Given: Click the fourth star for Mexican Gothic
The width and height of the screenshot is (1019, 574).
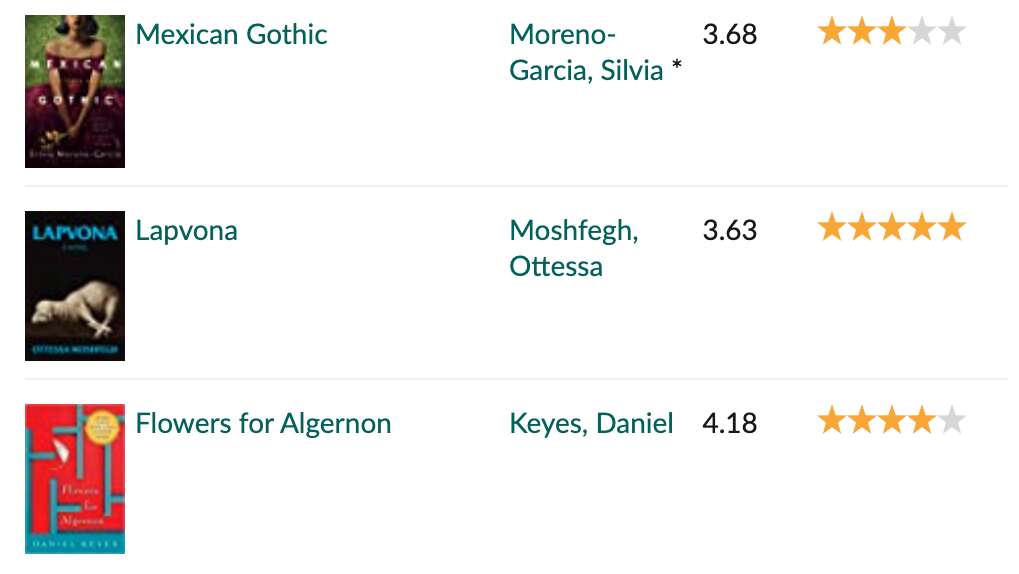Looking at the screenshot, I should coord(922,32).
